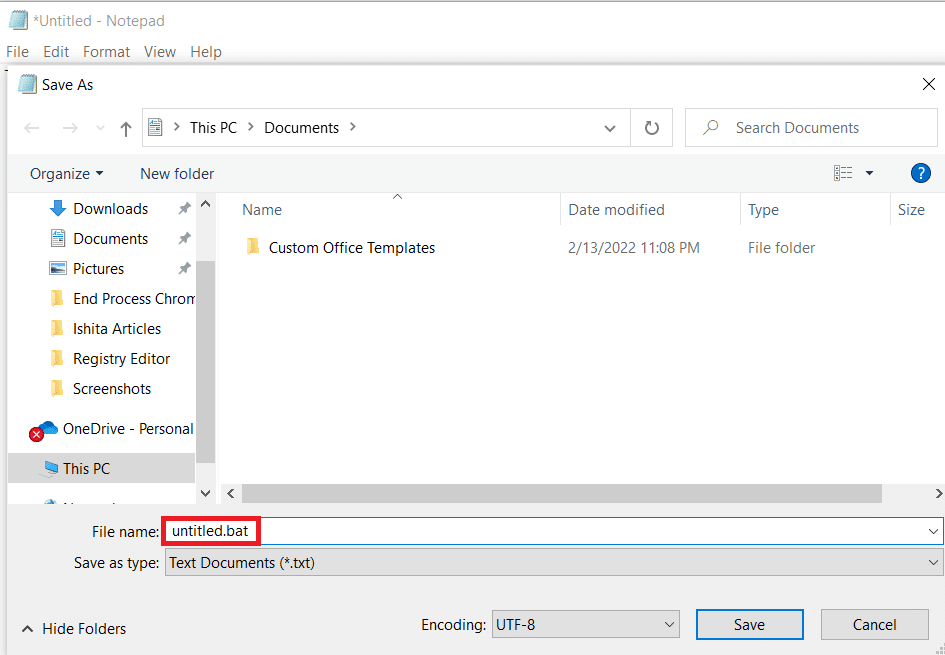945x655 pixels.
Task: Open Notepad's Help menu
Action: point(206,52)
